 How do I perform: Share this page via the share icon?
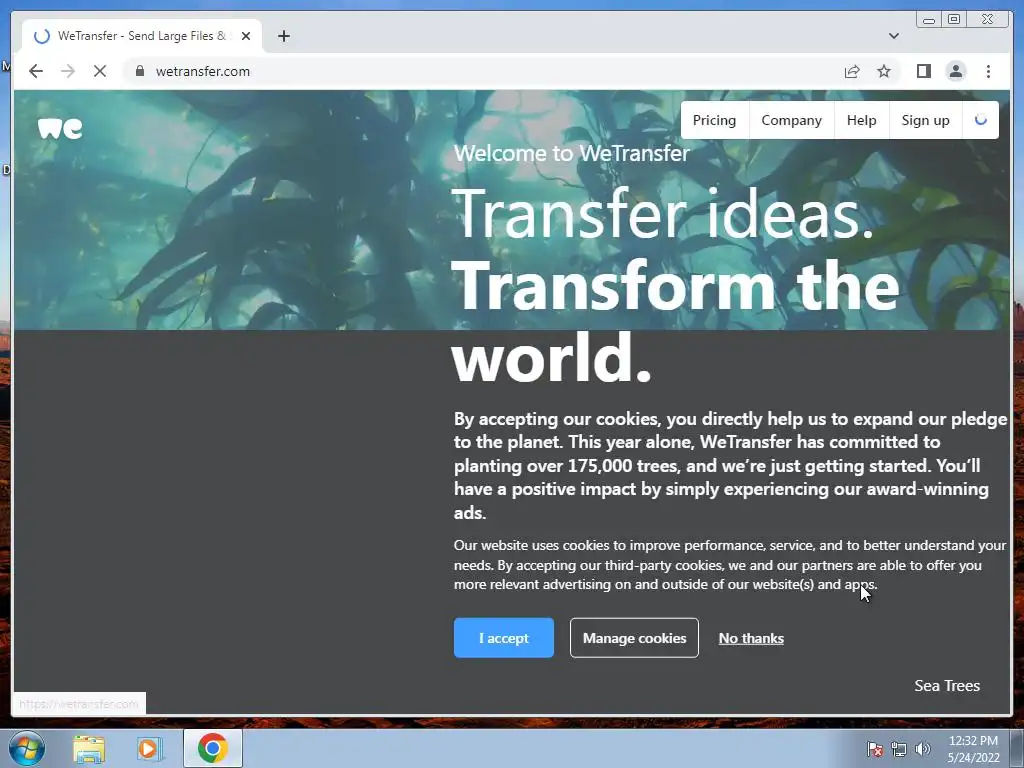click(x=852, y=71)
